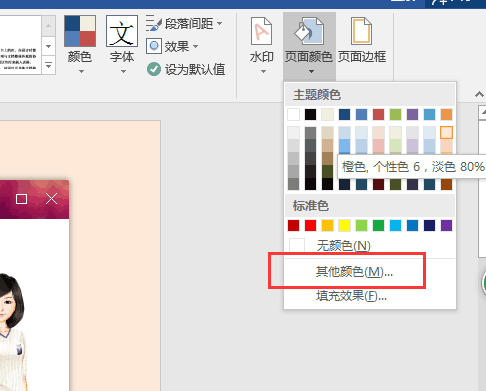Click the 段落间距 paragraph spacing icon
This screenshot has height=391, width=486.
click(x=154, y=23)
